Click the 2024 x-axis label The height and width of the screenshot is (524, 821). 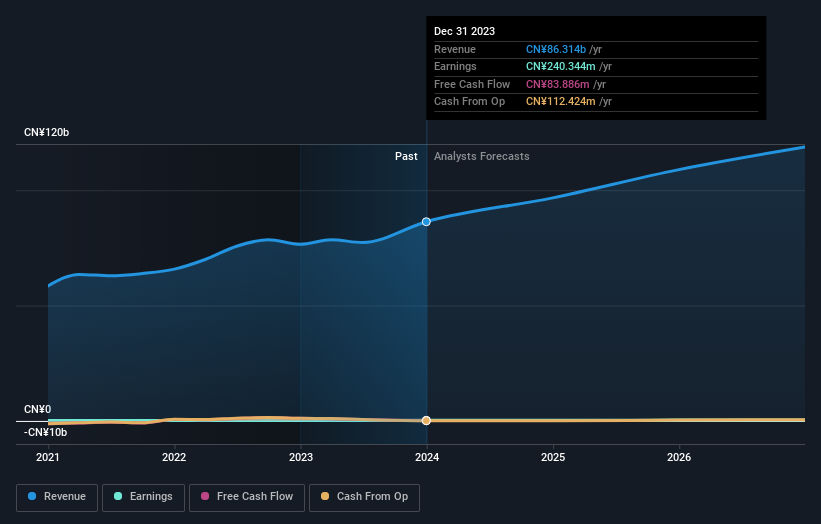pos(427,458)
